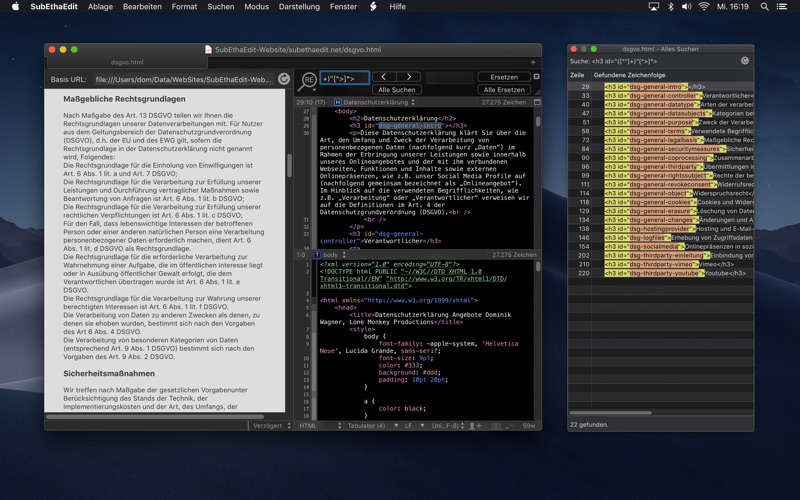800x500 pixels.
Task: Click the Sicherheitsmaßnahmen heading in preview
Action: 109,373
